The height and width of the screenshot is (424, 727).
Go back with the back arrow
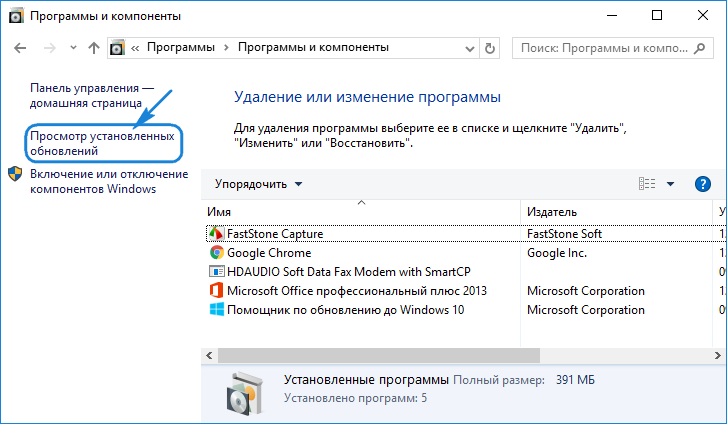(20, 47)
